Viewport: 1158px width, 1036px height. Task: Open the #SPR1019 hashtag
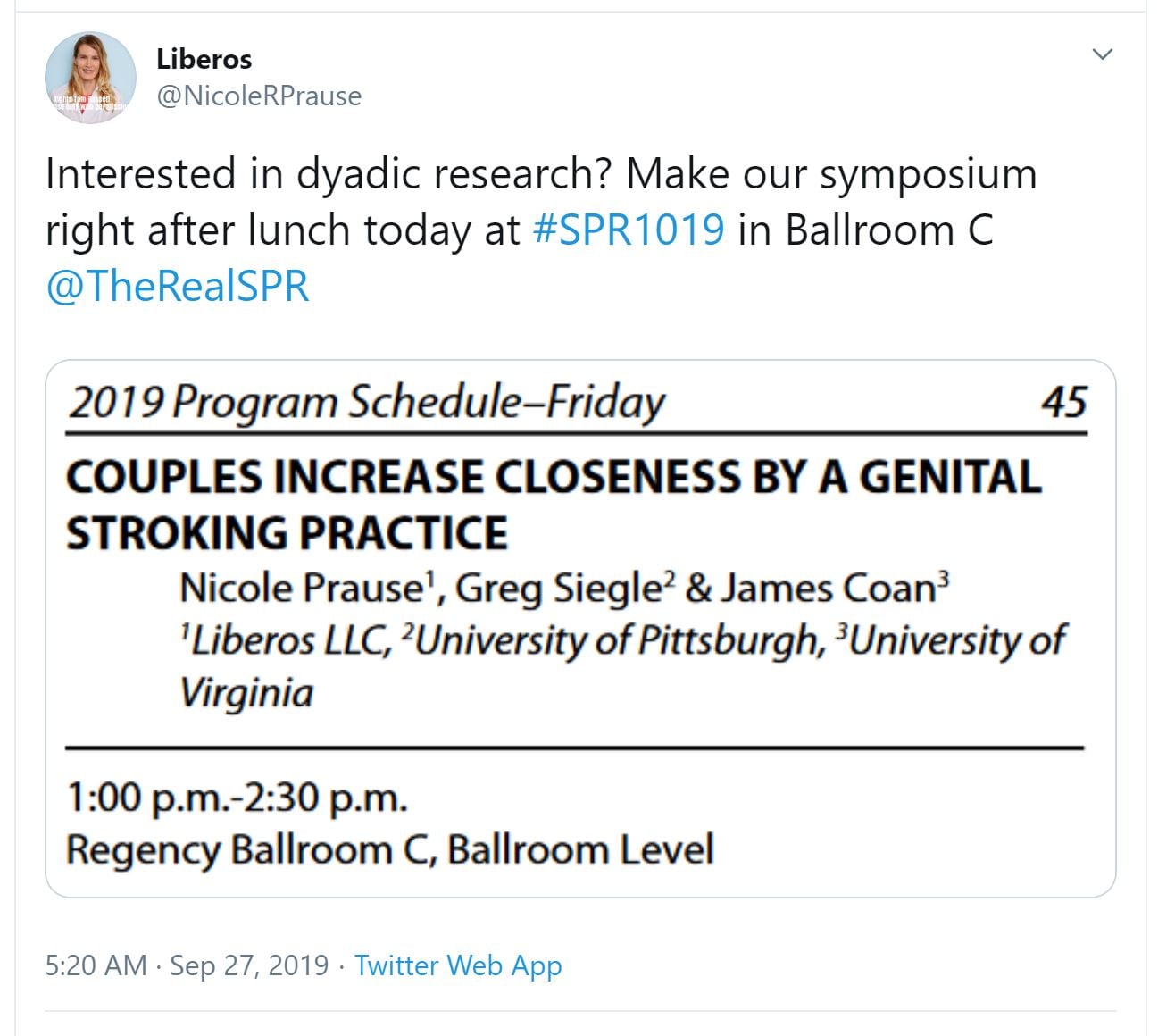629,230
